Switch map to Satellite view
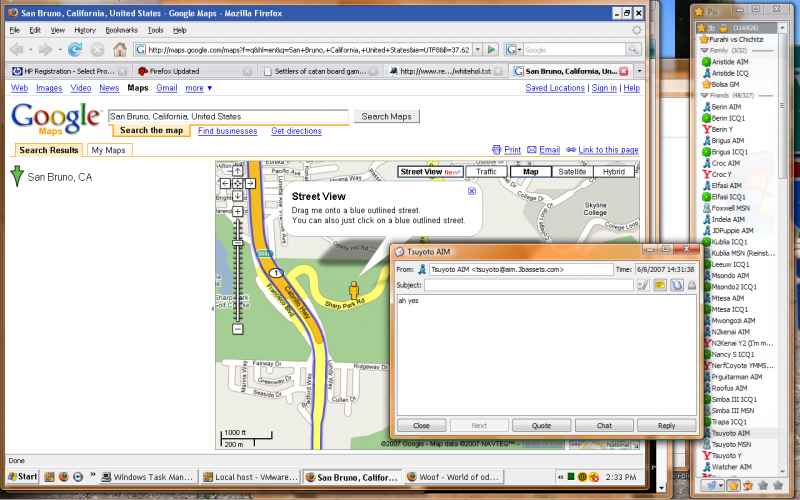Viewport: 800px width, 500px height. click(572, 172)
